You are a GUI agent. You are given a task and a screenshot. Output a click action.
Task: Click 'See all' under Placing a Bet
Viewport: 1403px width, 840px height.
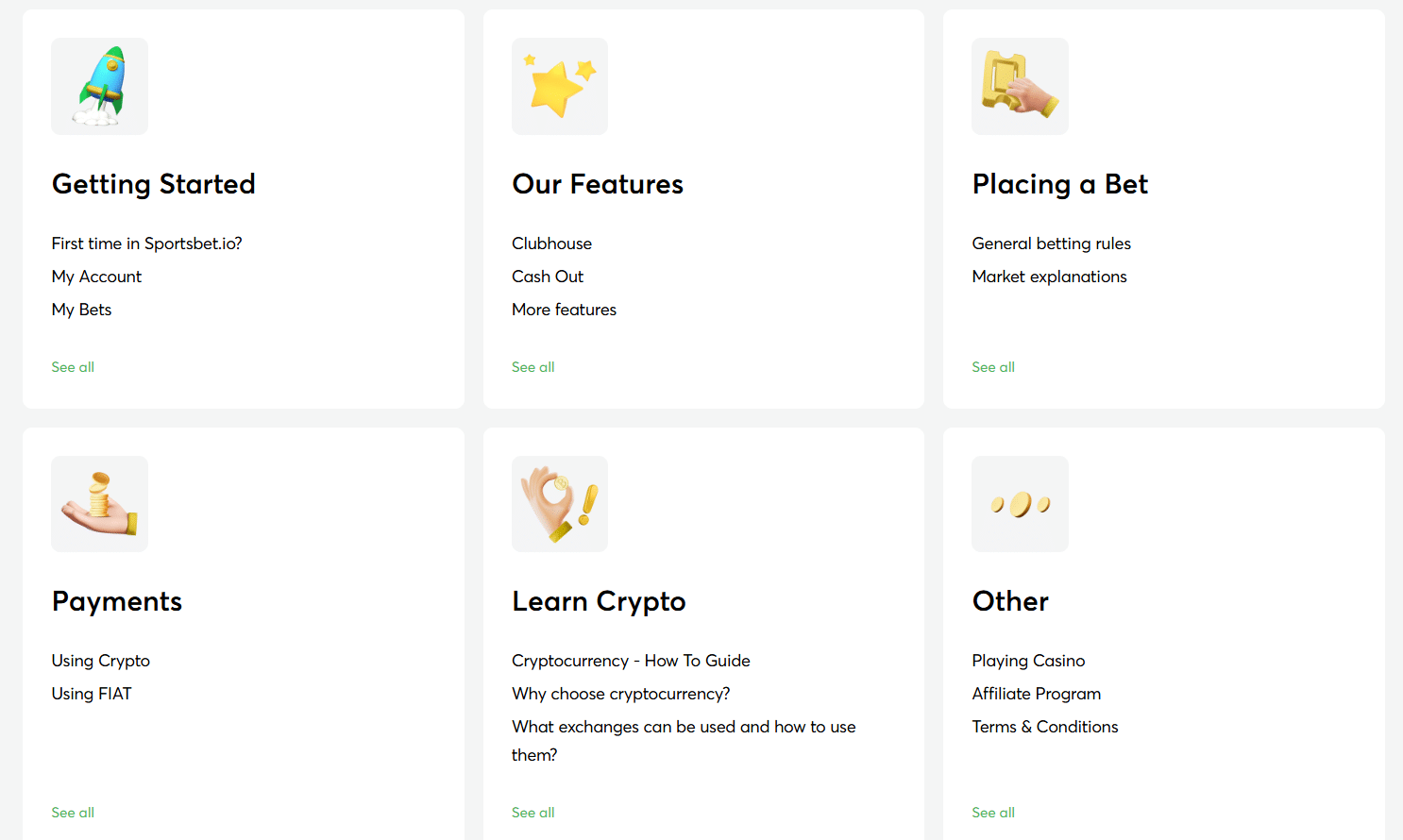993,367
